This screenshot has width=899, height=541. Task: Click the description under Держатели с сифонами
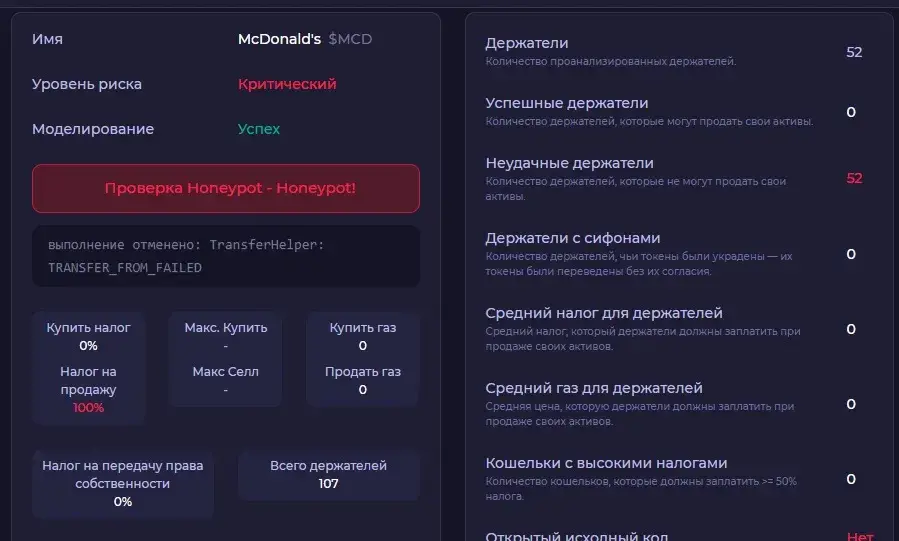(639, 264)
